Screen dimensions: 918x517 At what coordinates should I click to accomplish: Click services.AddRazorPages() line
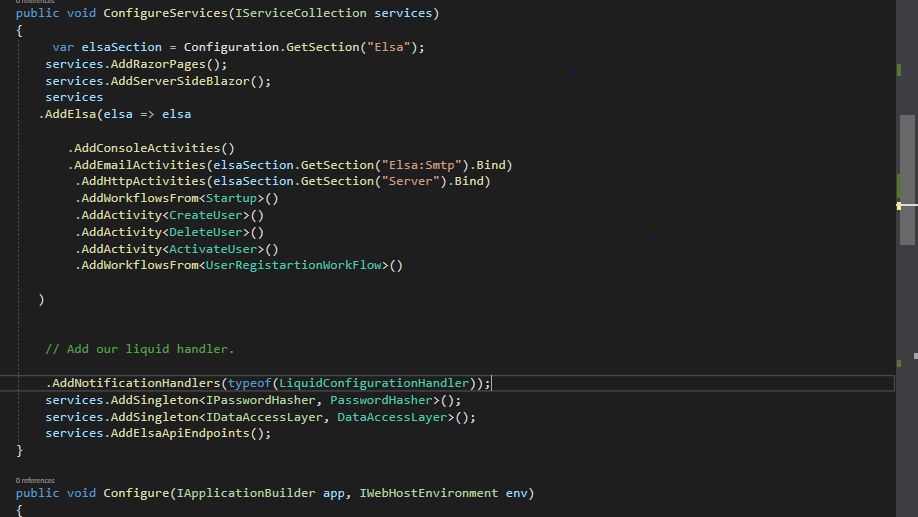click(136, 64)
